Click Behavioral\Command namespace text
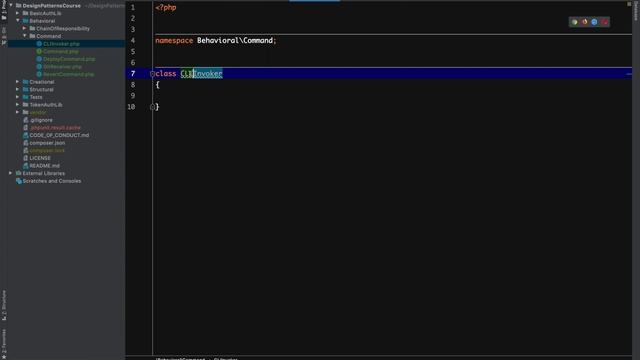 pos(235,40)
